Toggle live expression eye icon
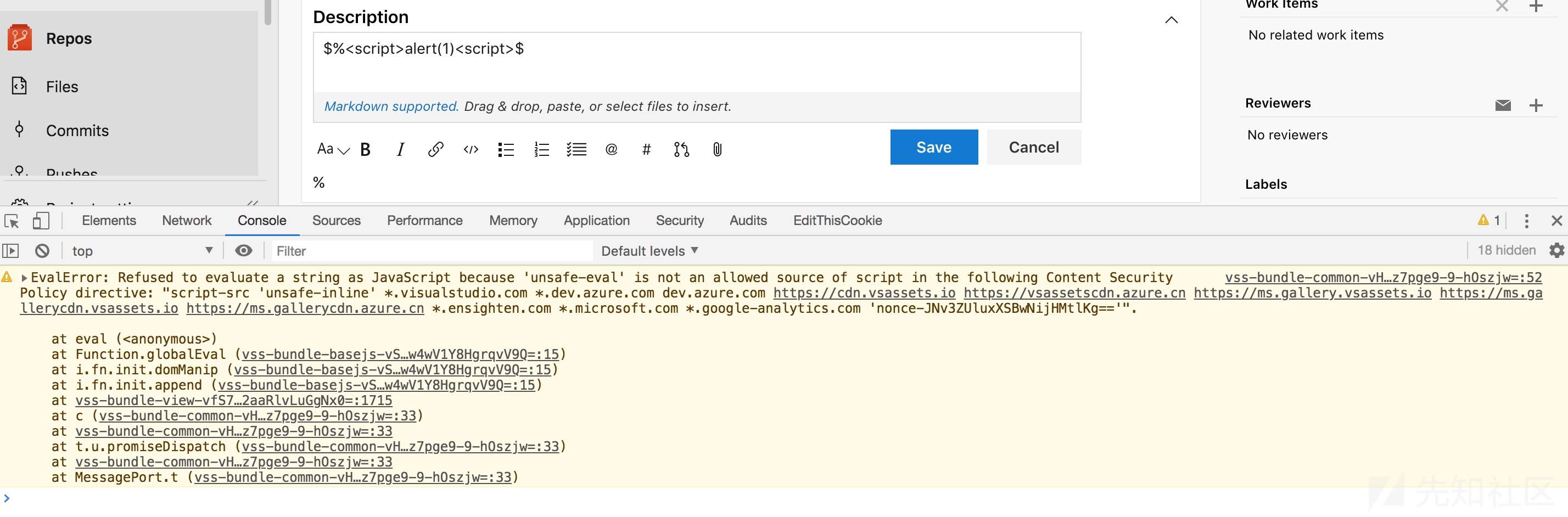This screenshot has height=517, width=1568. click(244, 251)
